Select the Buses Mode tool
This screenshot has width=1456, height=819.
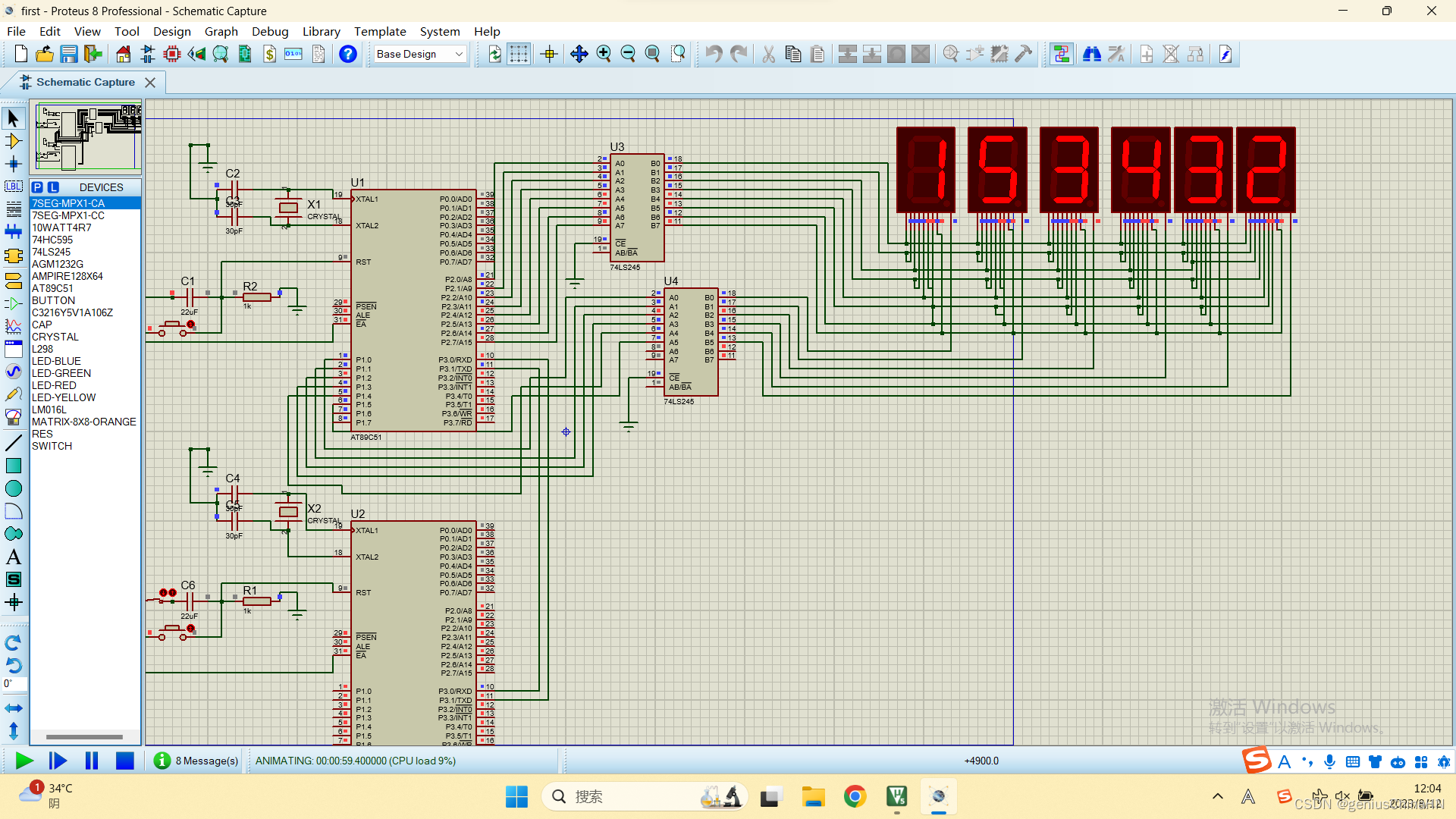point(13,232)
